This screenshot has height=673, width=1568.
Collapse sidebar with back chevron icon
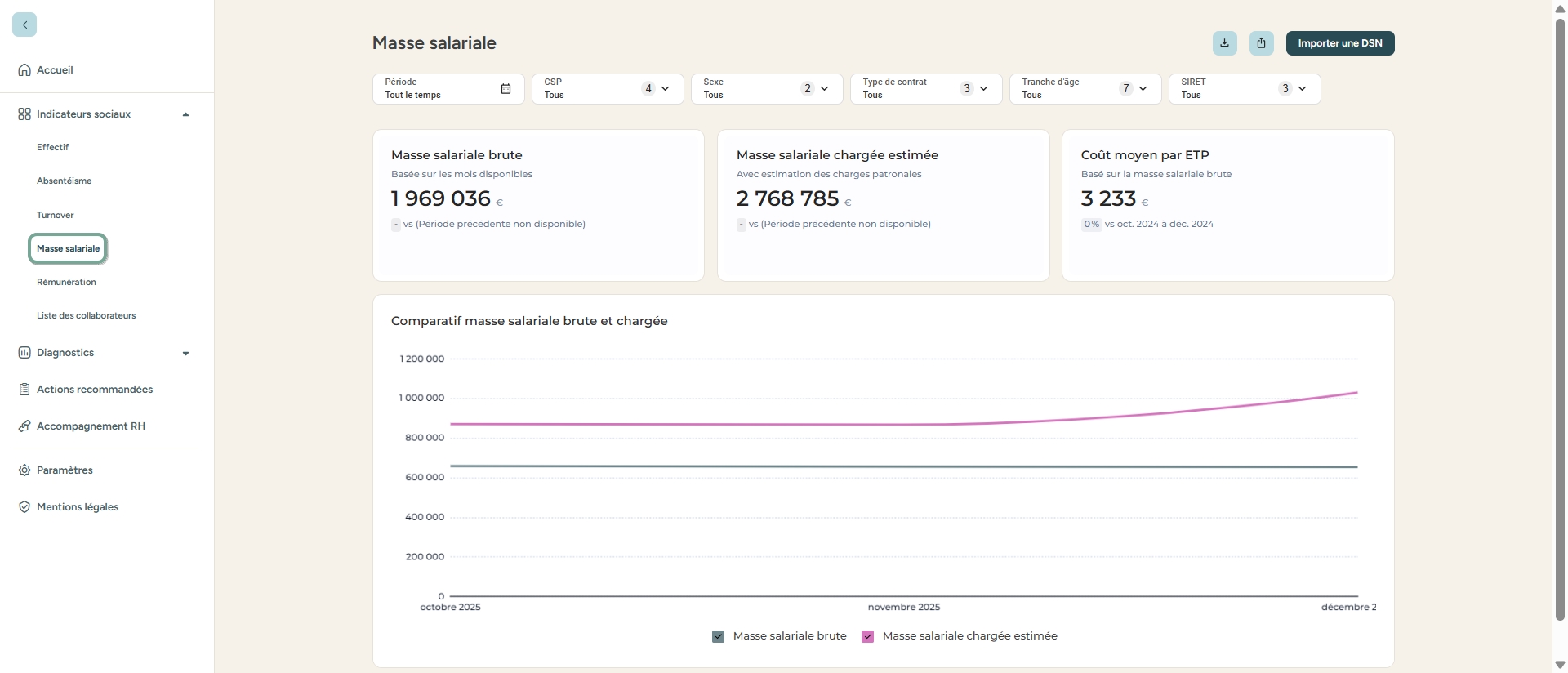pyautogui.click(x=24, y=25)
